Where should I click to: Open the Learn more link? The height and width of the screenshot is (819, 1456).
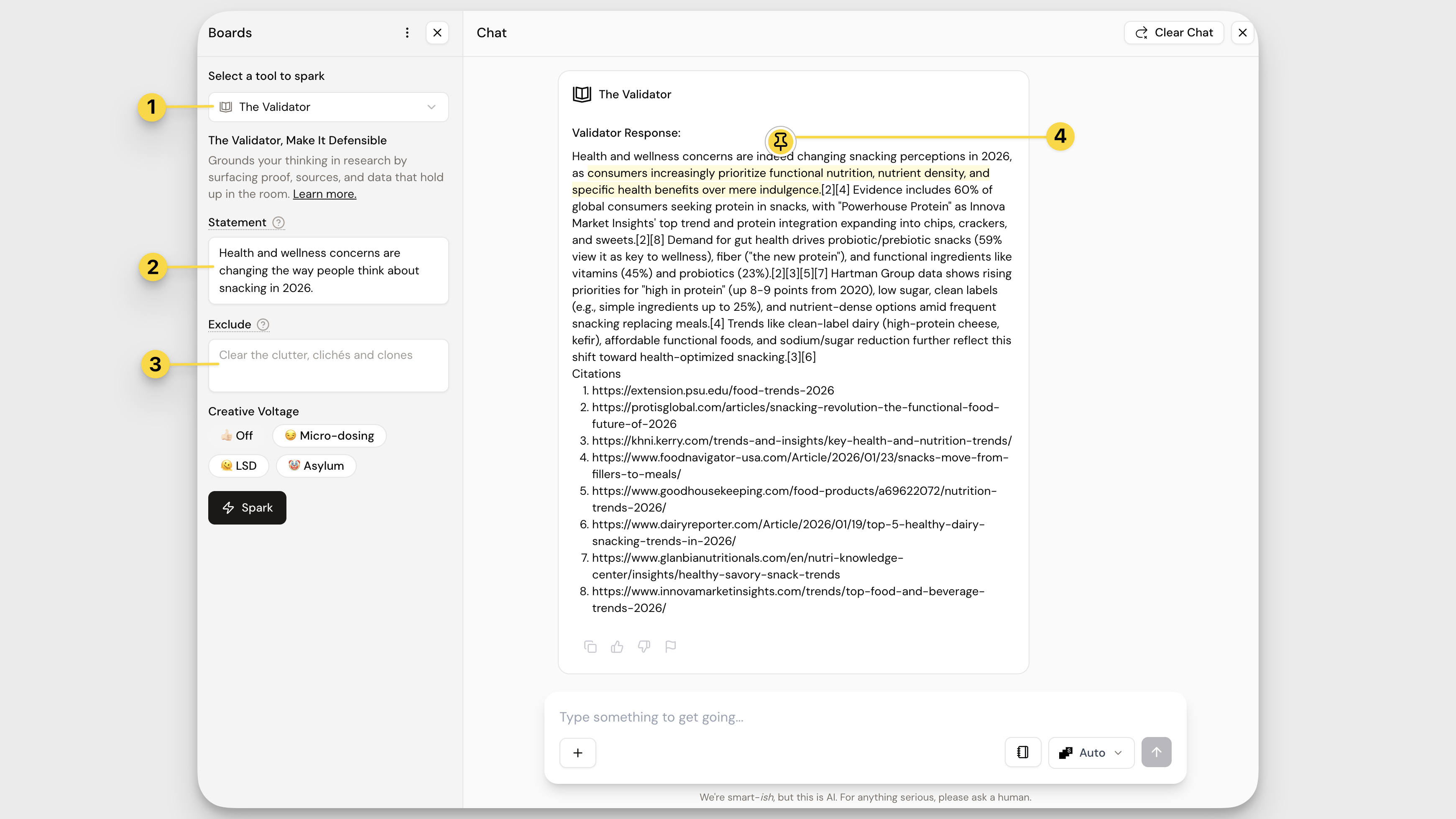(x=324, y=194)
